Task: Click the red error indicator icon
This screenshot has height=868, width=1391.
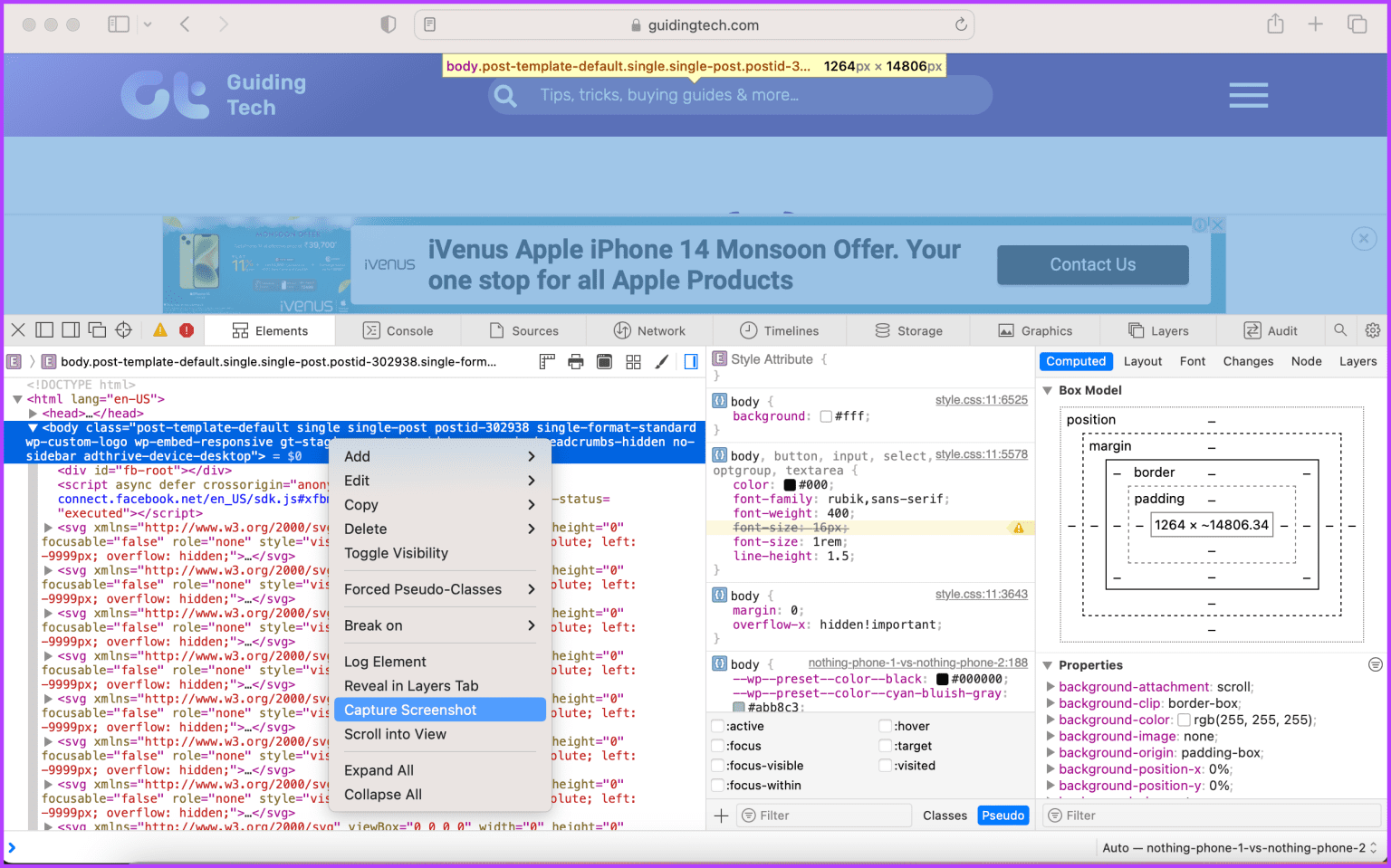Action: [187, 330]
